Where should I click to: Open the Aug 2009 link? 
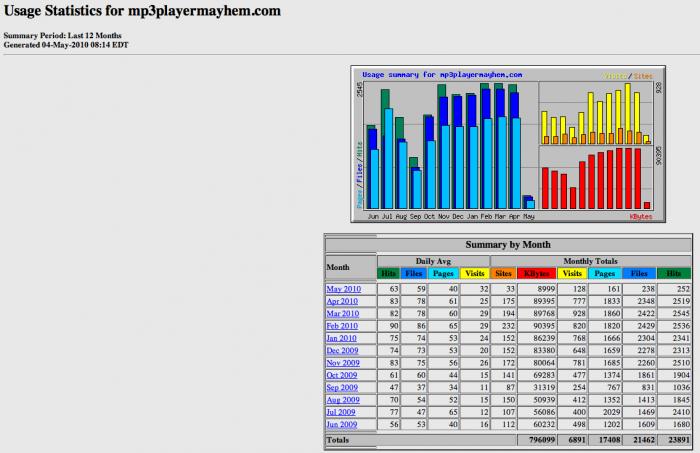[342, 400]
